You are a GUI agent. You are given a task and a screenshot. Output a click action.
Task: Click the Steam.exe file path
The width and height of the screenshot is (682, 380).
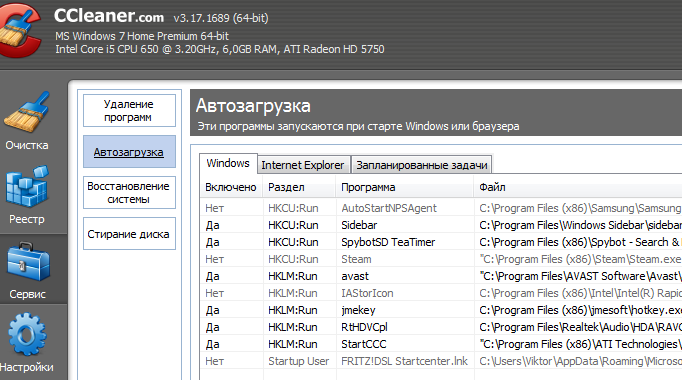(x=580, y=259)
